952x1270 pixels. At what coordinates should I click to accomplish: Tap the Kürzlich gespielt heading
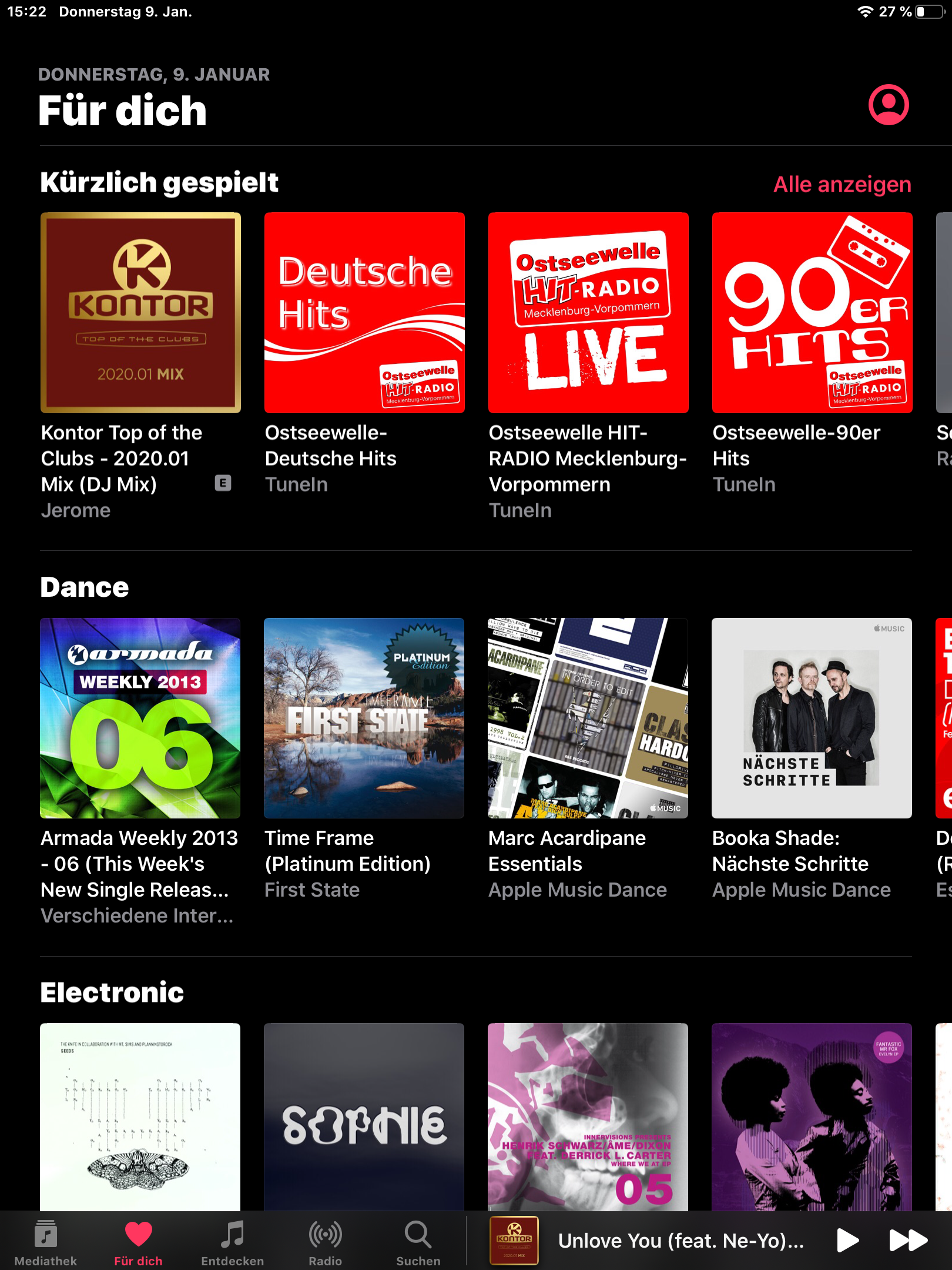point(159,183)
